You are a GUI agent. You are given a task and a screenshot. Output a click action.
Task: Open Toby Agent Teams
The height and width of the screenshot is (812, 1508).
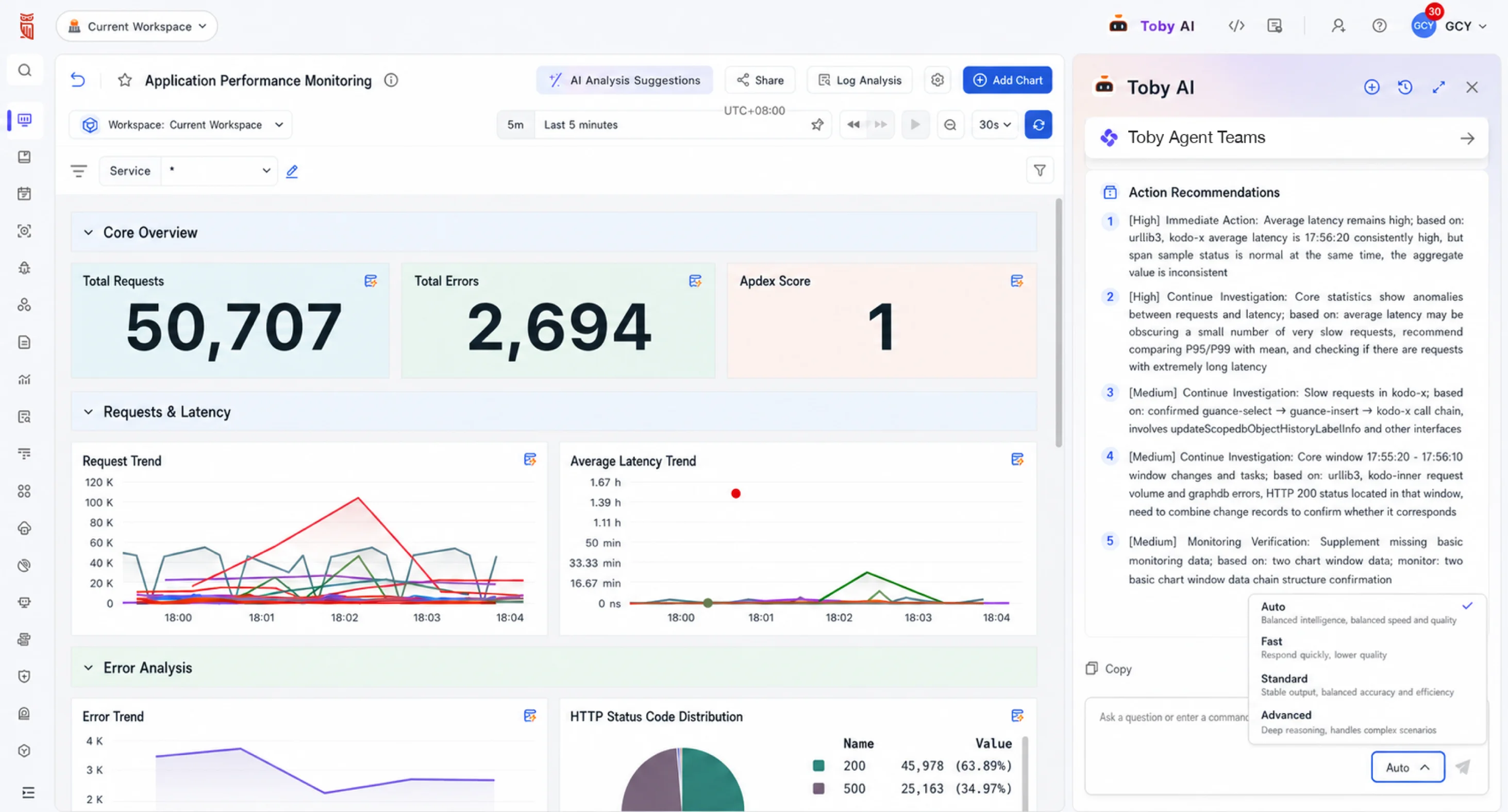(x=1286, y=138)
